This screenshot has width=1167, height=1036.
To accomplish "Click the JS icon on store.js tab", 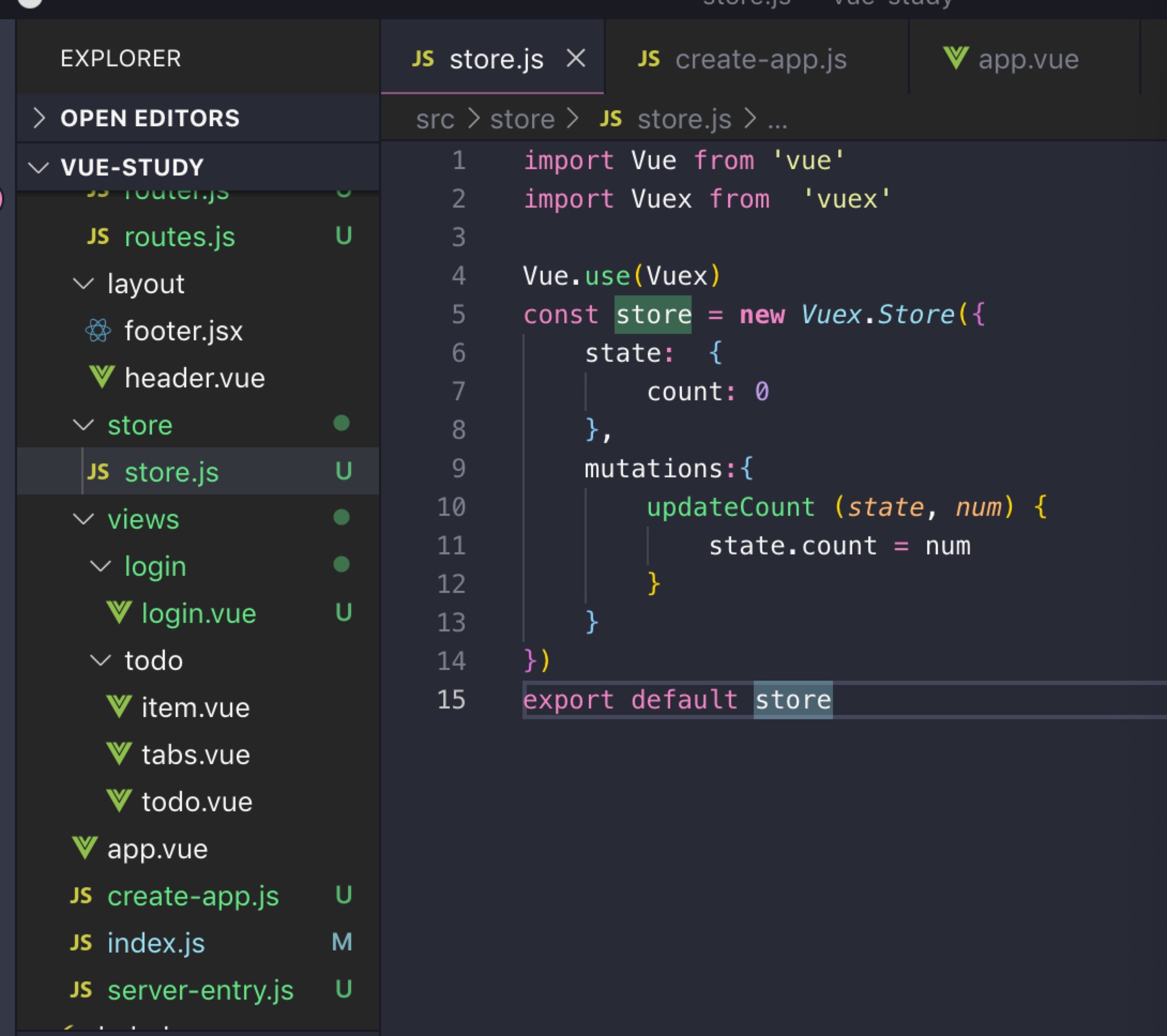I will click(423, 58).
